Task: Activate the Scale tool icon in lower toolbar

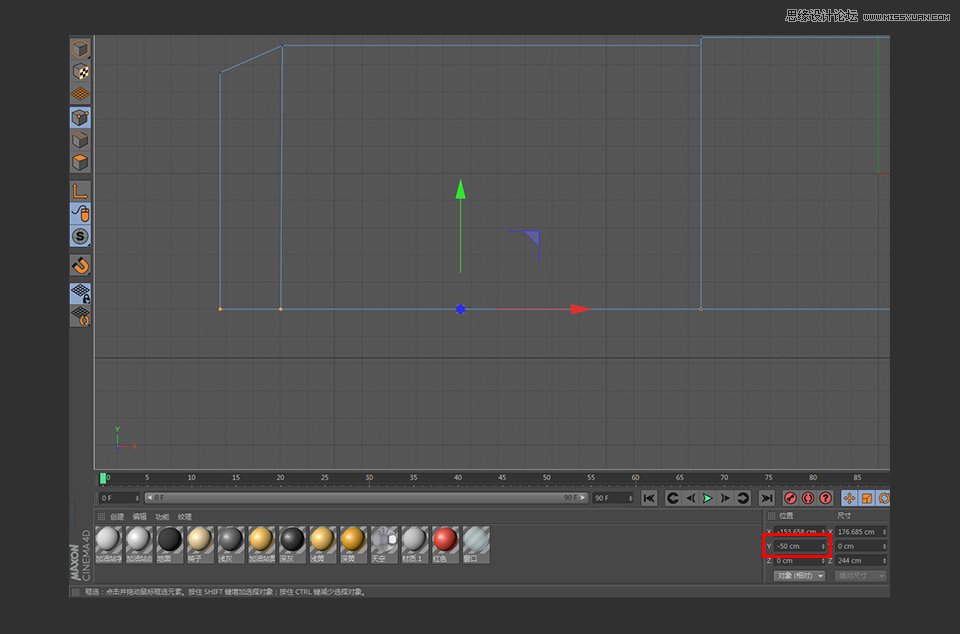Action: (868, 498)
